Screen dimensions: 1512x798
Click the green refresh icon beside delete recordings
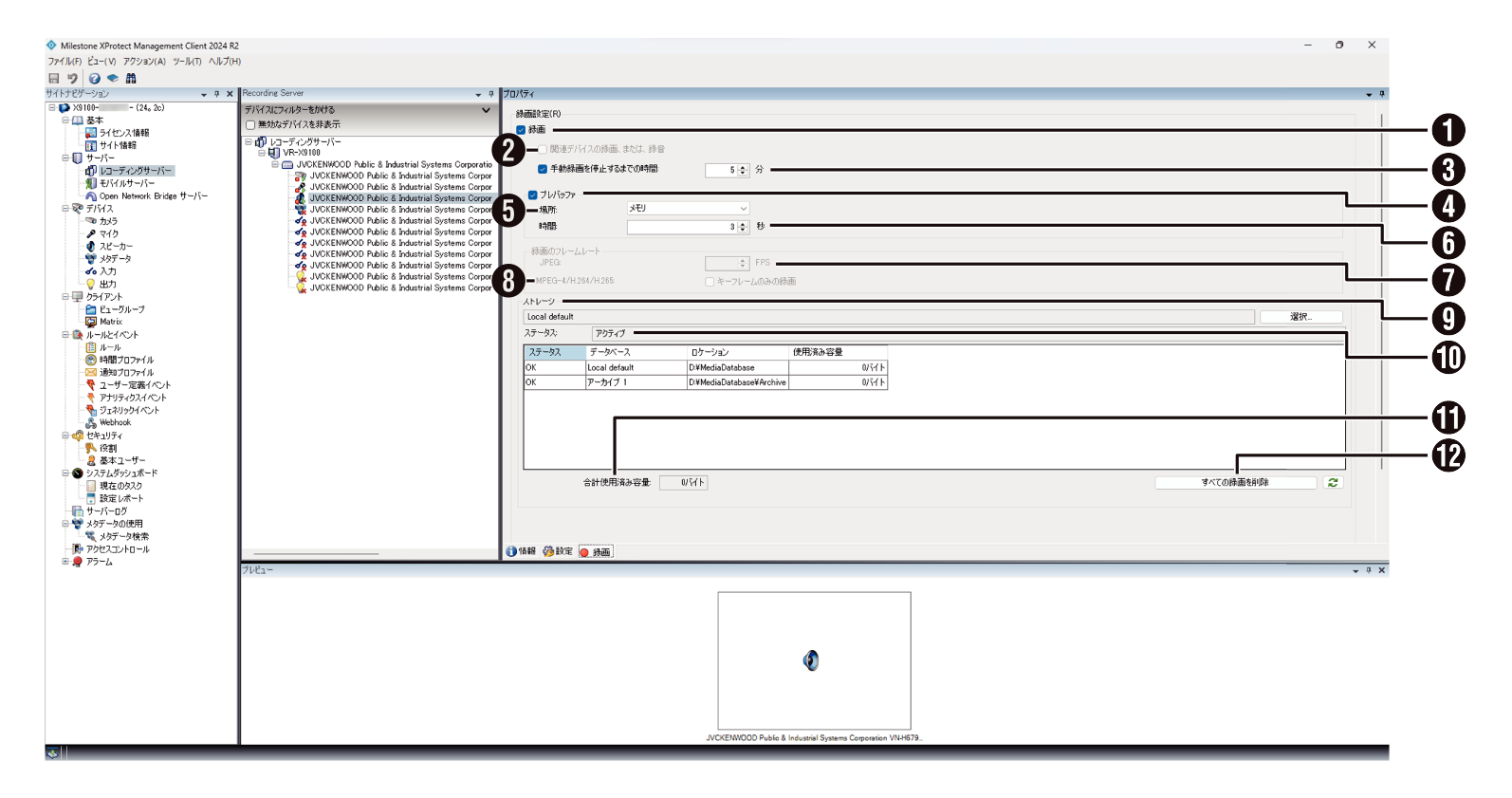pyautogui.click(x=1333, y=482)
